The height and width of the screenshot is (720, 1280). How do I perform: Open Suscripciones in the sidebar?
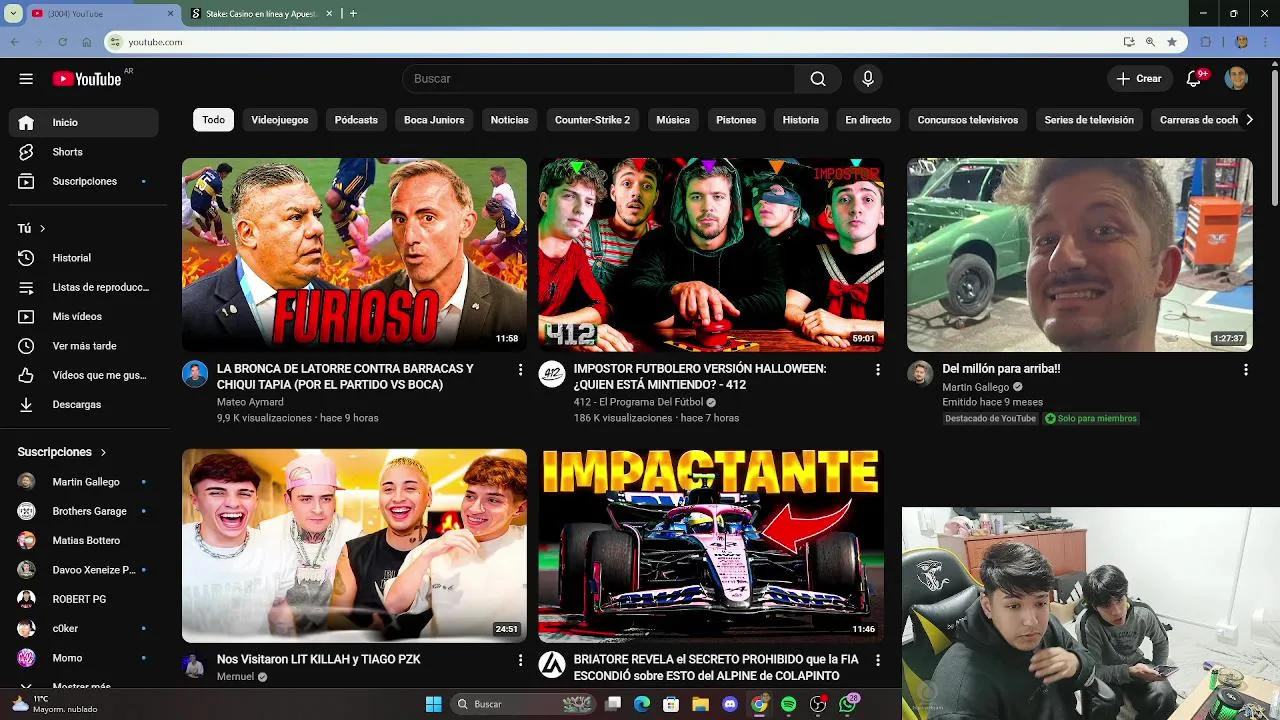tap(83, 181)
